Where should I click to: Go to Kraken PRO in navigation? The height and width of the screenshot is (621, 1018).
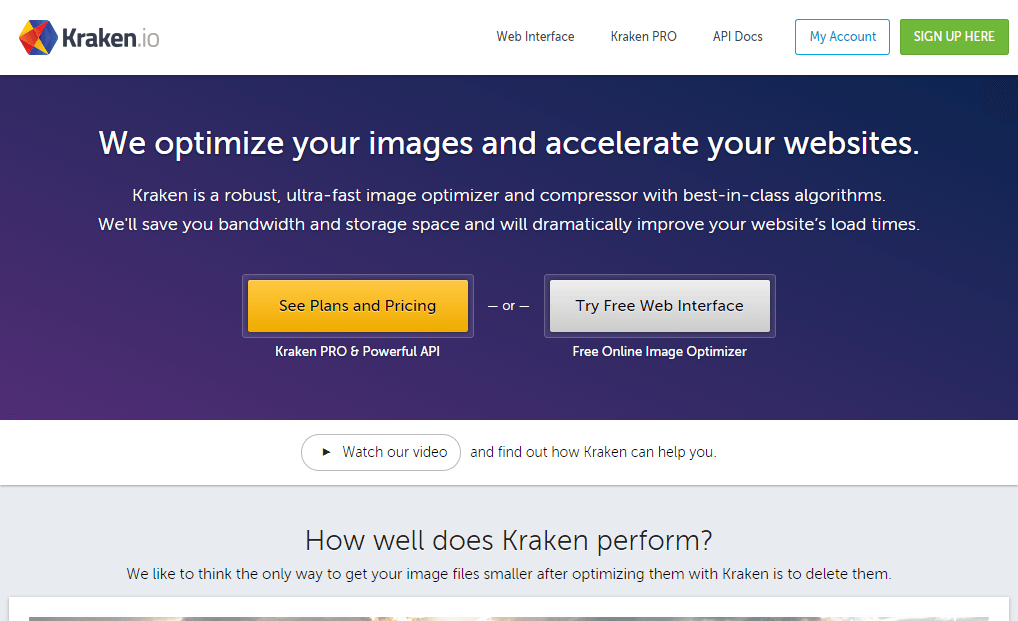pyautogui.click(x=643, y=37)
